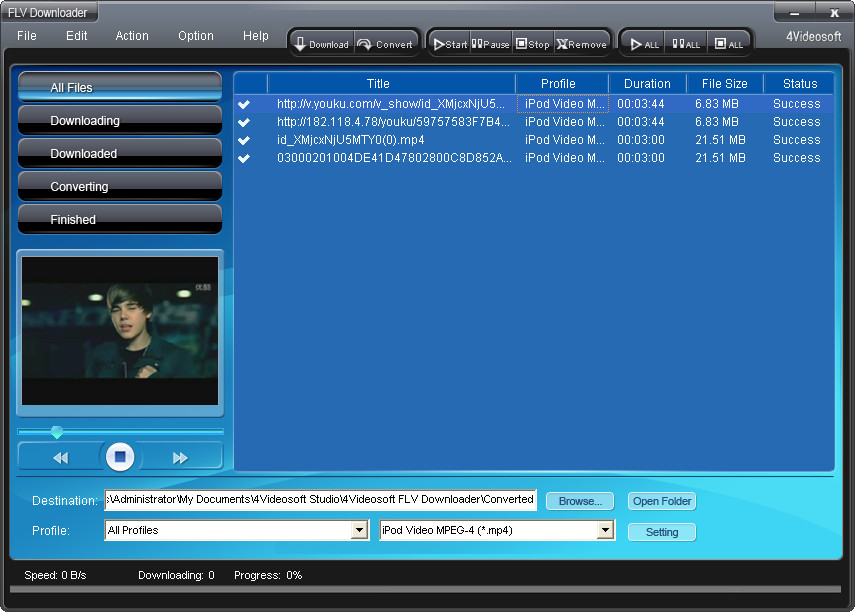Image resolution: width=855 pixels, height=612 pixels.
Task: Show the All Files list
Action: tap(120, 87)
